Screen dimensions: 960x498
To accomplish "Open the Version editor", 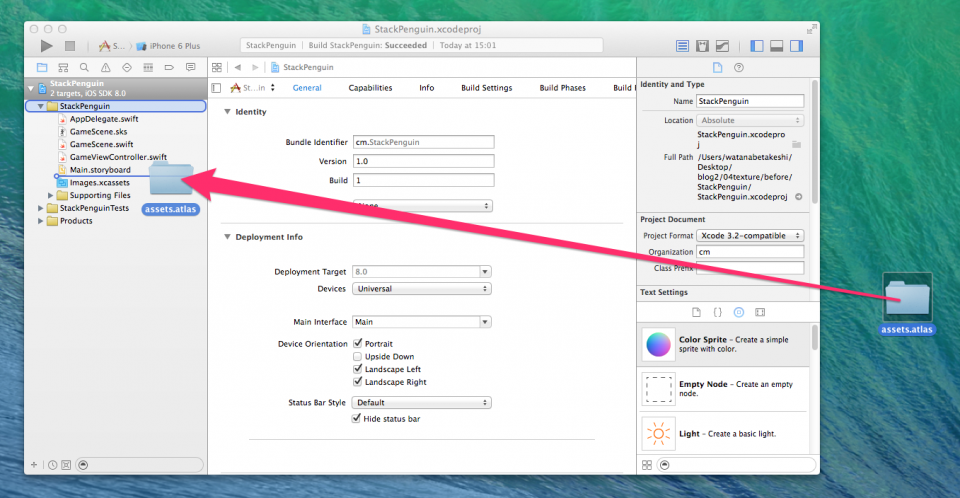I will [x=722, y=46].
